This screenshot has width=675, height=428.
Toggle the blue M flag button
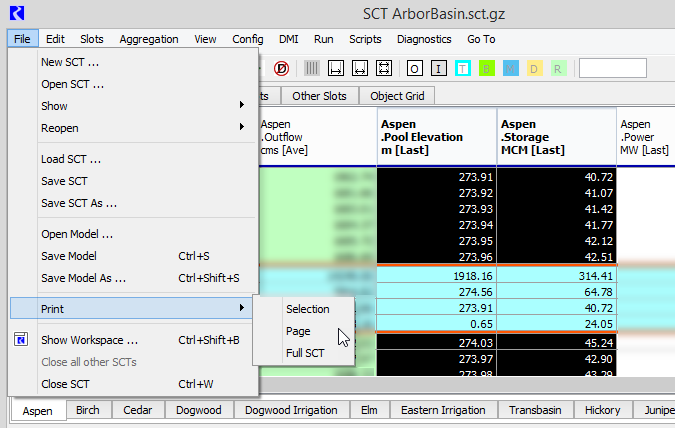tap(511, 68)
